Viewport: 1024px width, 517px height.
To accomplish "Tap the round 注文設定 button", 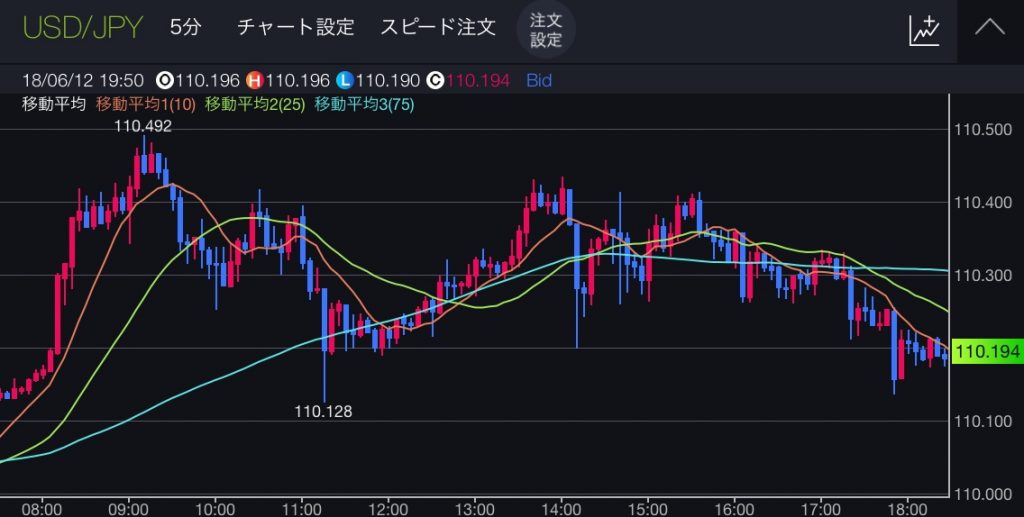I will coord(546,29).
